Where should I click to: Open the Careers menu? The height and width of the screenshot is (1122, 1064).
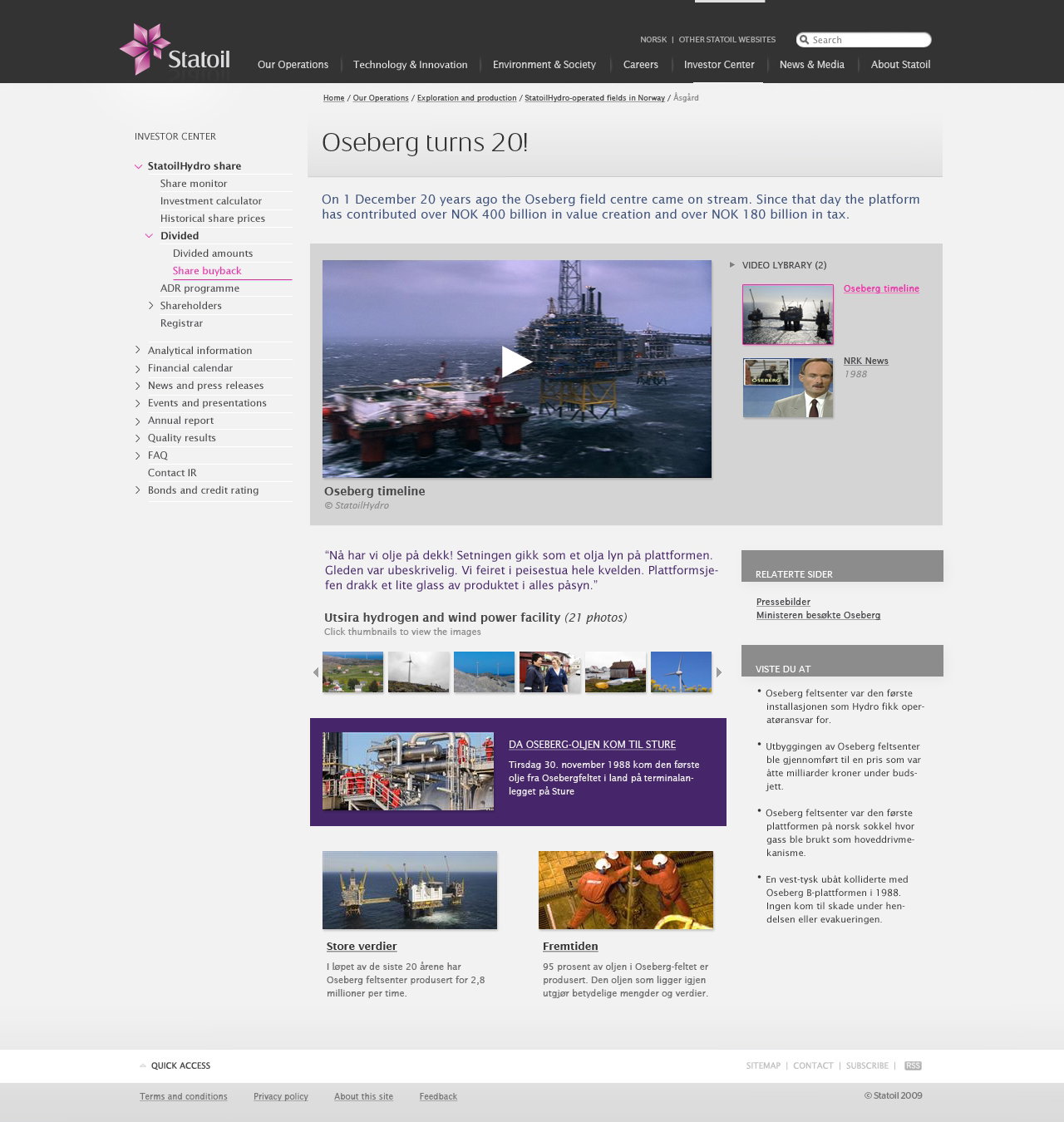[640, 65]
